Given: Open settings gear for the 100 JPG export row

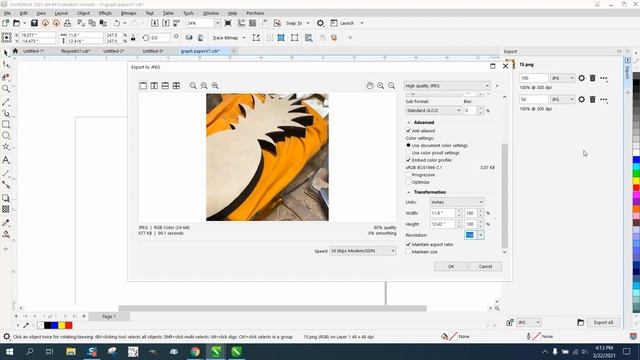Looking at the screenshot, I should (582, 78).
